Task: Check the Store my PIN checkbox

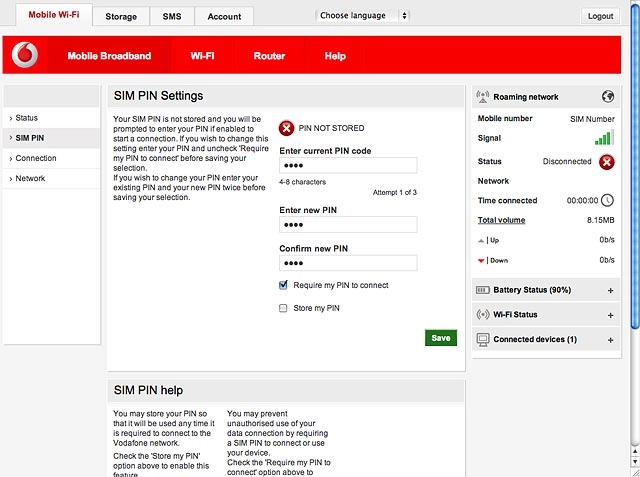Action: 283,308
